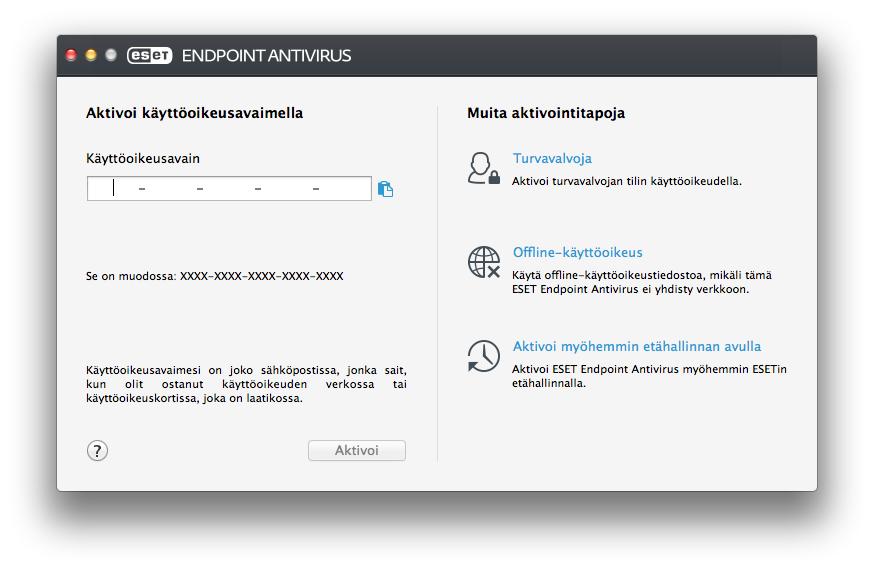Click the heading 'Muita aktivointitapoja'
Screen dimensions: 874x570
[546, 113]
